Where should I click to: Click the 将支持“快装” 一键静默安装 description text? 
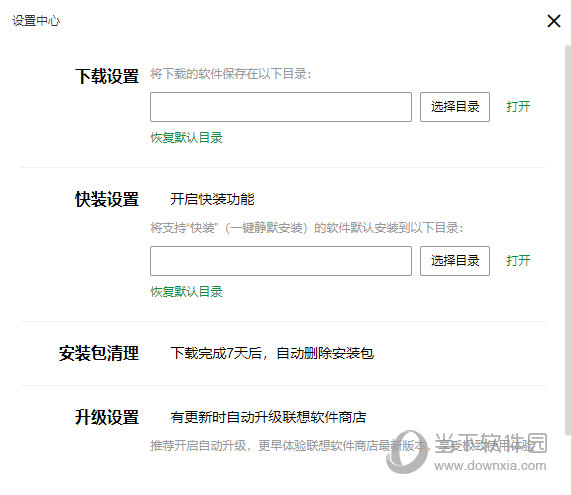(x=307, y=228)
